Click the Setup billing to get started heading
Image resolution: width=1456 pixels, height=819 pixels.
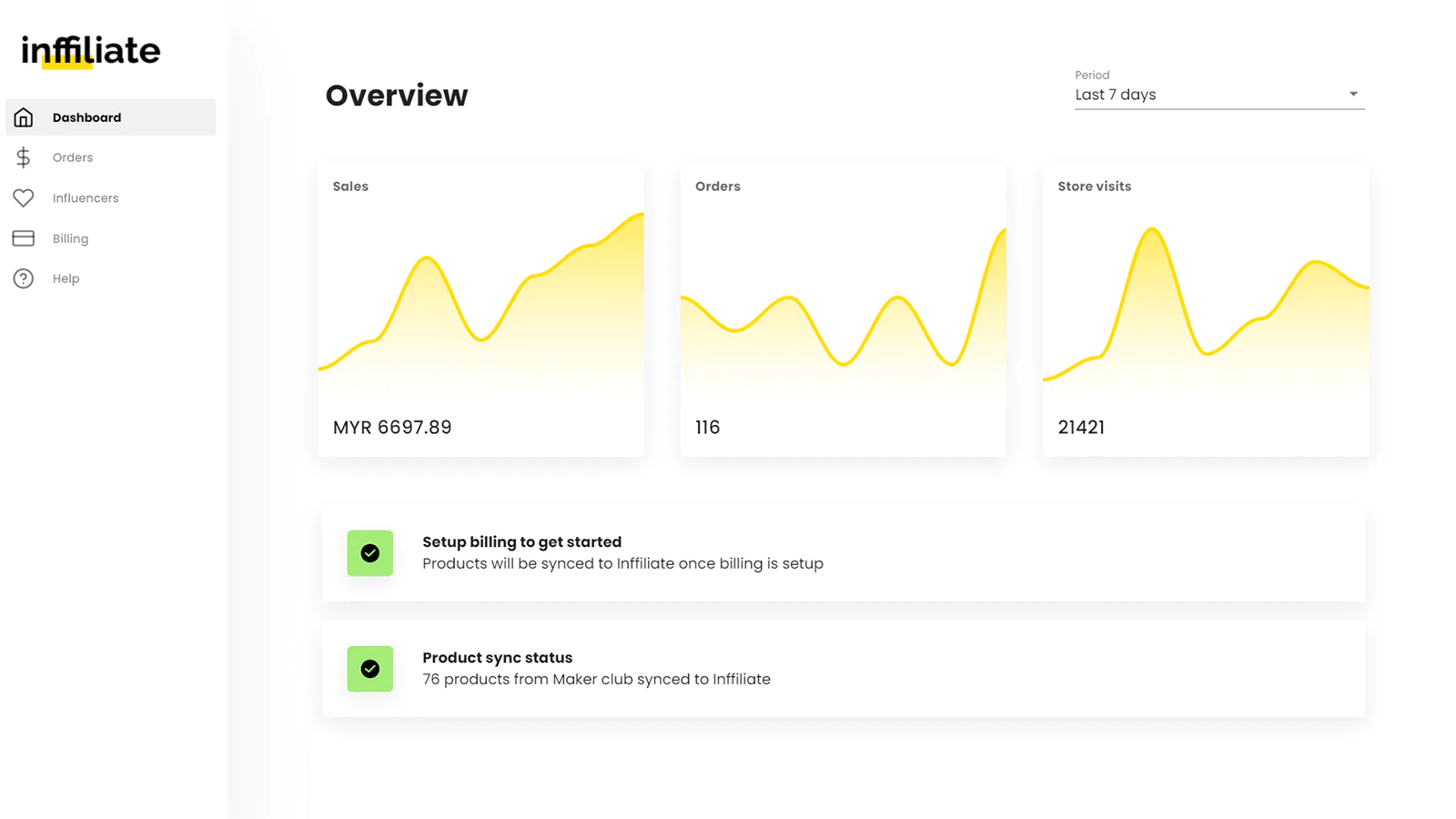[x=522, y=542]
